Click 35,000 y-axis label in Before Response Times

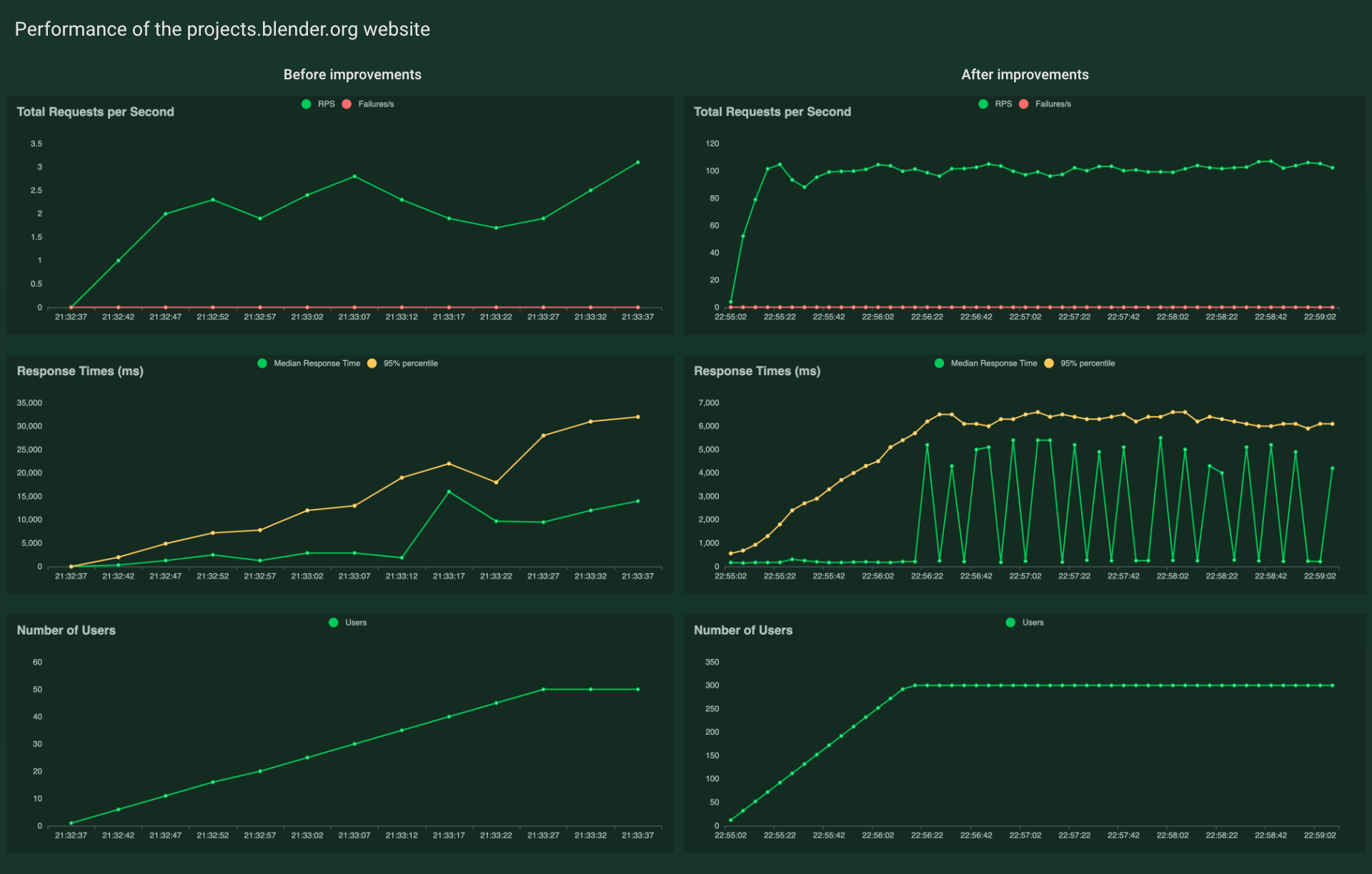click(x=29, y=403)
